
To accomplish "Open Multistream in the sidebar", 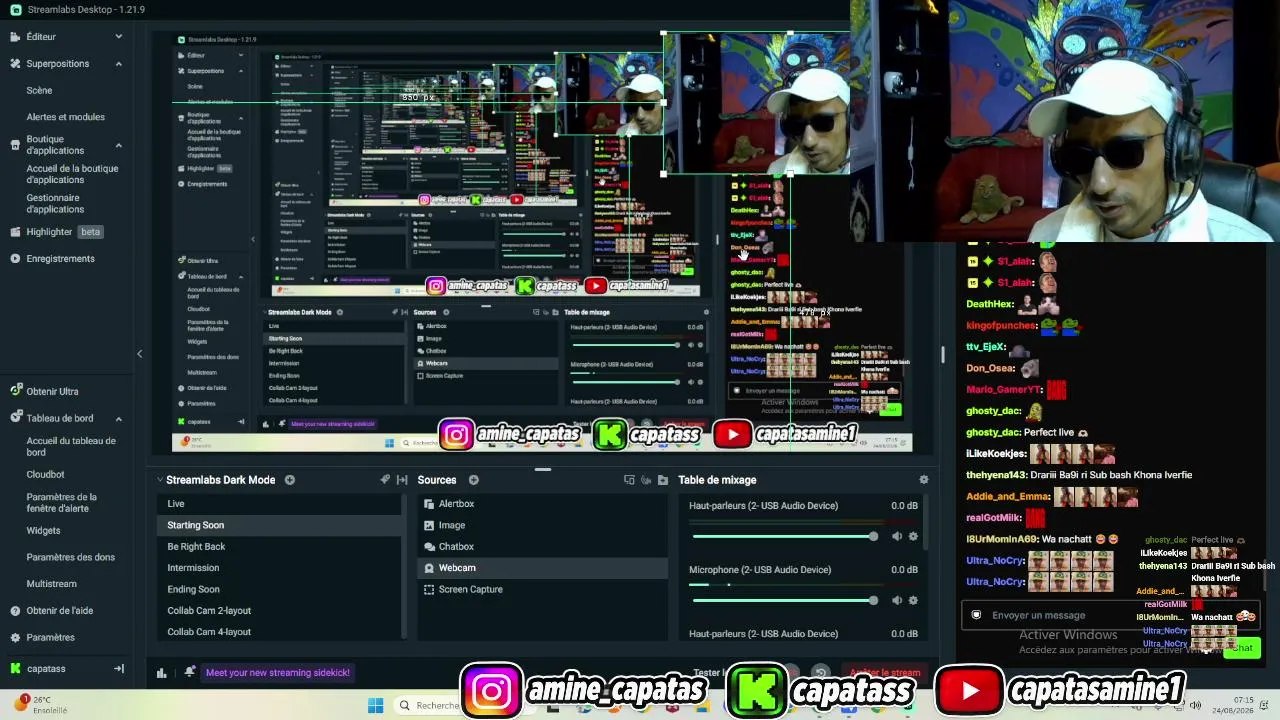I will 51,584.
